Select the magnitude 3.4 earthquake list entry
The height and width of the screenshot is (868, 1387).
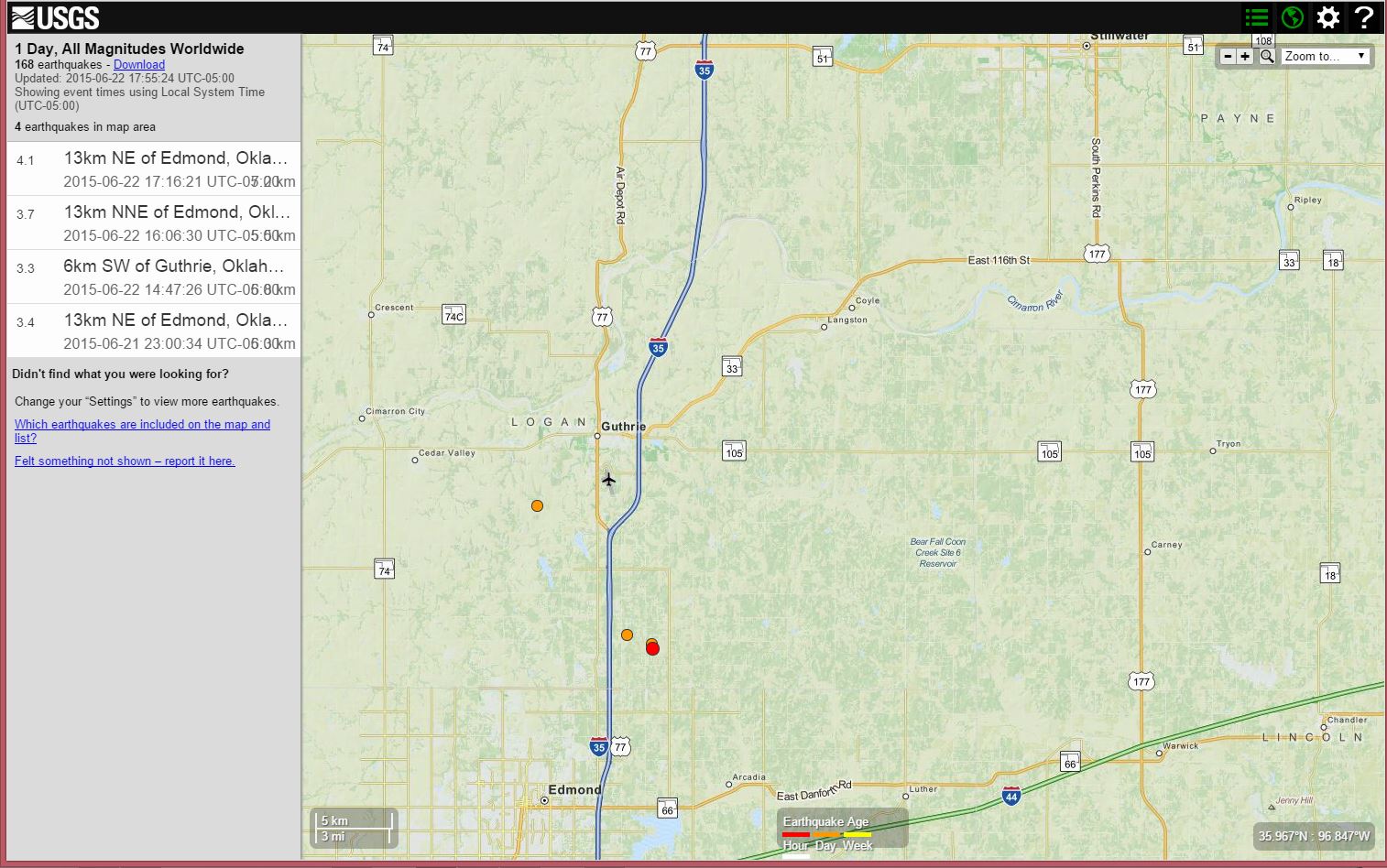click(154, 331)
